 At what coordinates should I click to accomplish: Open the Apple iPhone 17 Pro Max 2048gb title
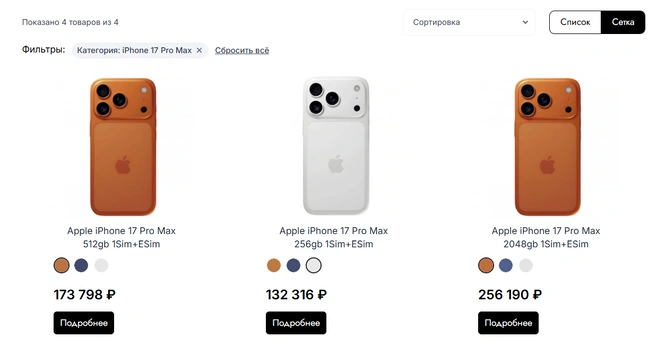coord(546,237)
